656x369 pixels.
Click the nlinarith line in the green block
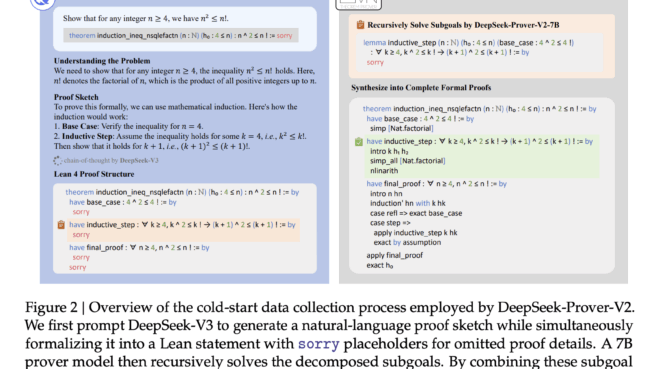click(384, 171)
